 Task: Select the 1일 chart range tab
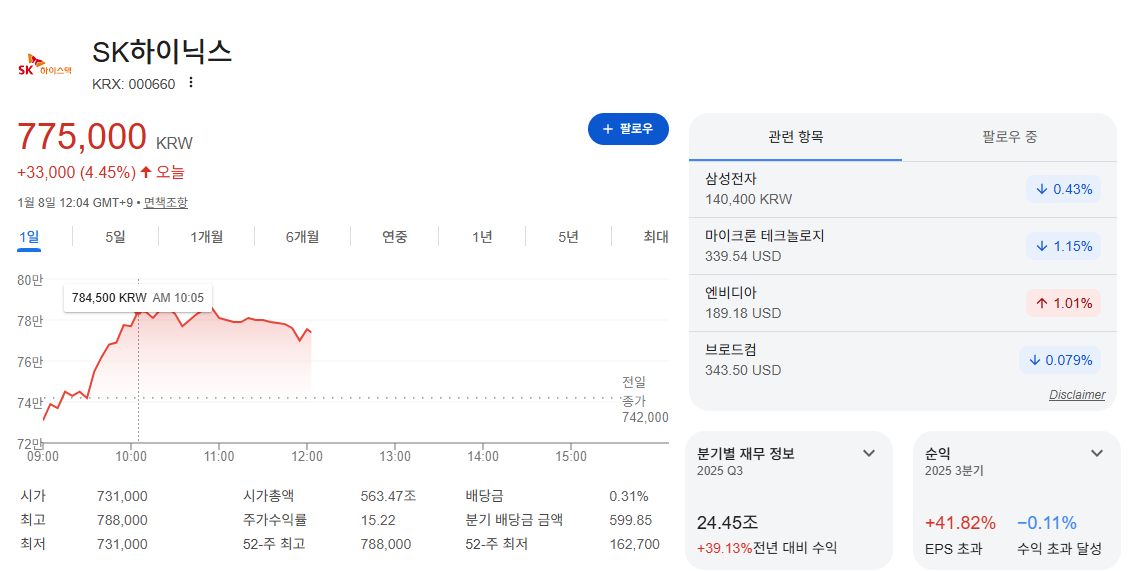coord(29,237)
